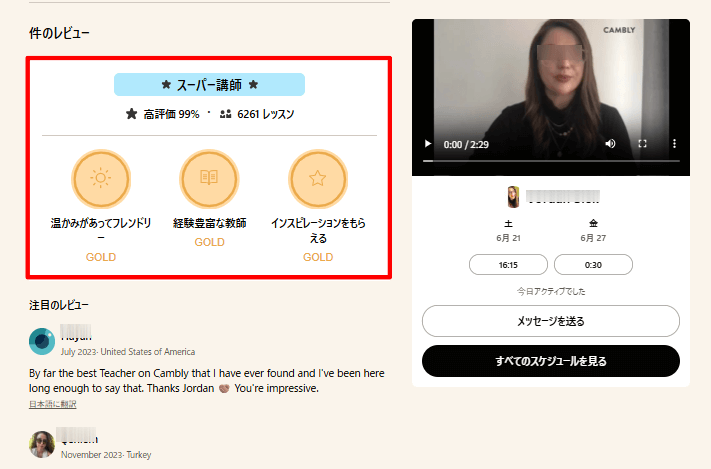
Task: Click the teal reviewer avatar, July 2023
Action: [x=42, y=341]
